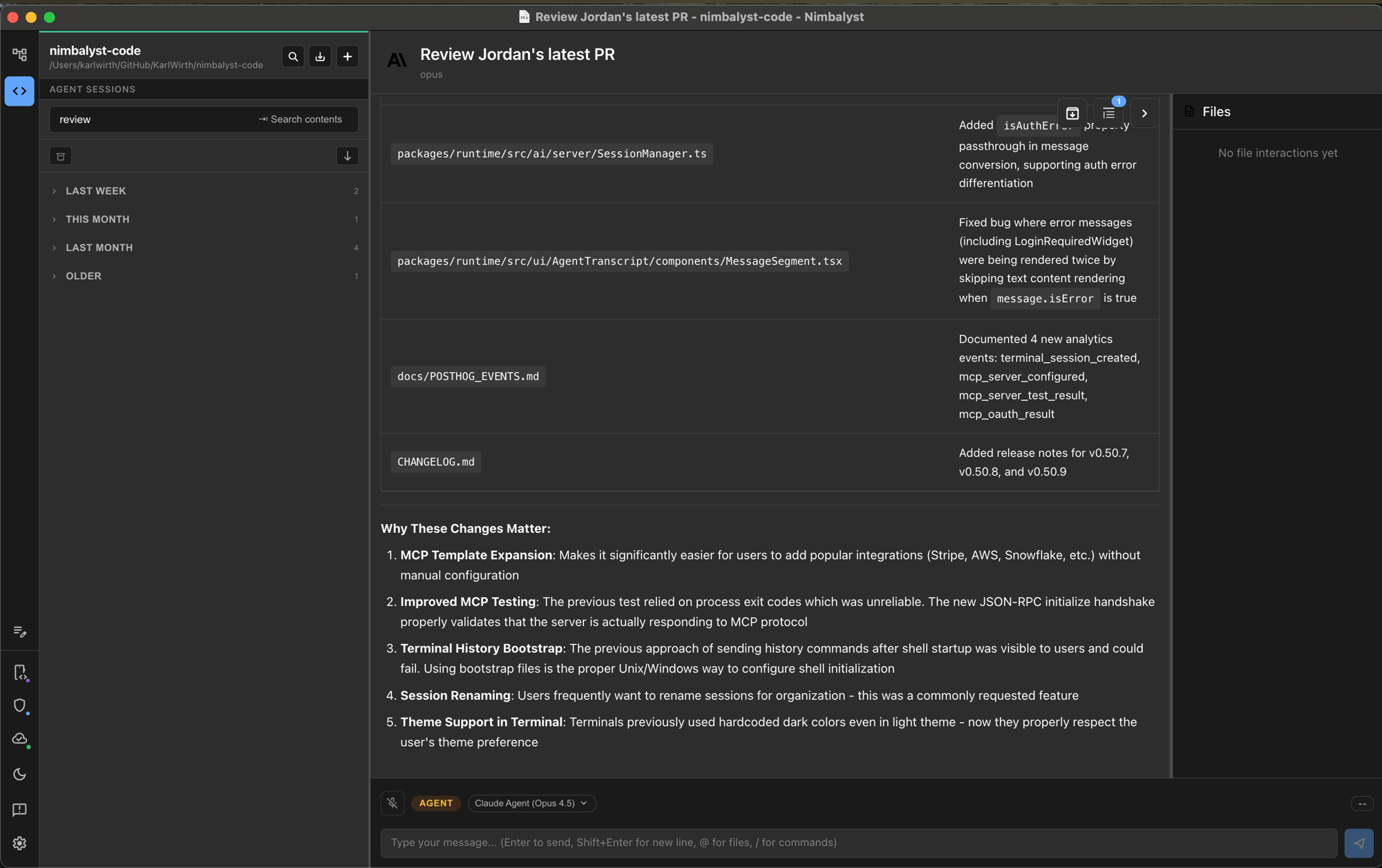The image size is (1382, 868).
Task: Click the AGENT mode badge
Action: pyautogui.click(x=435, y=803)
